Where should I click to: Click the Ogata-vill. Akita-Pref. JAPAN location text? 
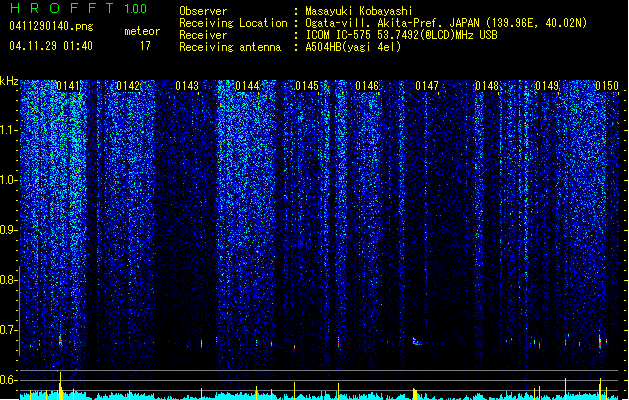pos(446,23)
